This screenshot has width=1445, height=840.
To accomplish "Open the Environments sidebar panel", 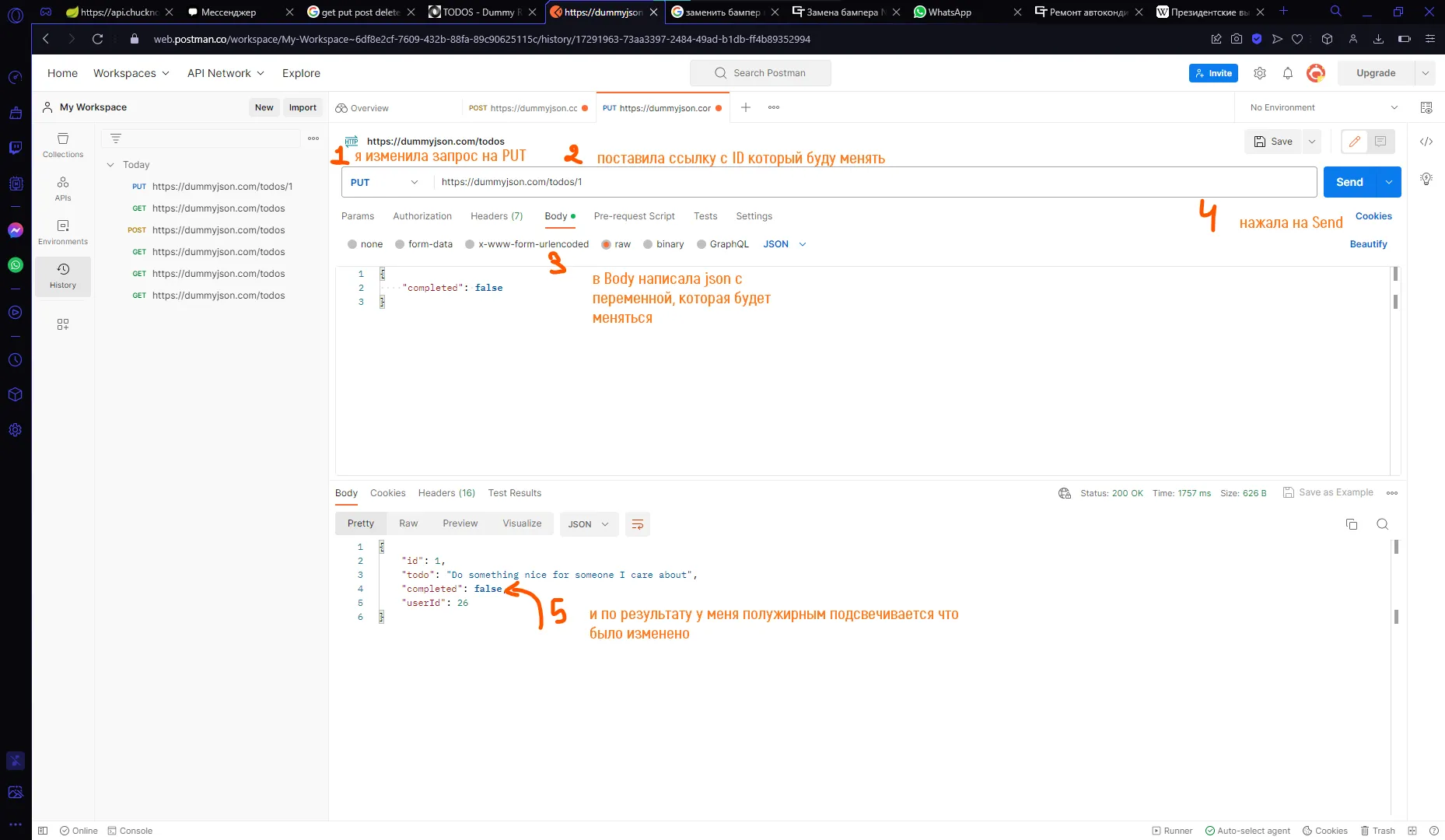I will [63, 233].
